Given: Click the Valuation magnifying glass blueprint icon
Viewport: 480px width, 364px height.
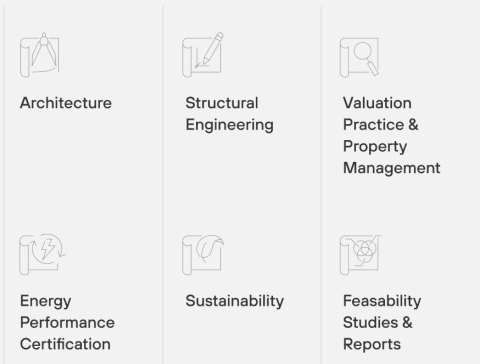Looking at the screenshot, I should pos(359,57).
